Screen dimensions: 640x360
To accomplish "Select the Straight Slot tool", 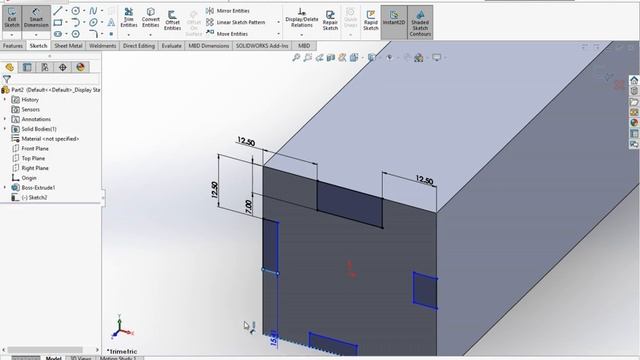I will click(x=58, y=34).
